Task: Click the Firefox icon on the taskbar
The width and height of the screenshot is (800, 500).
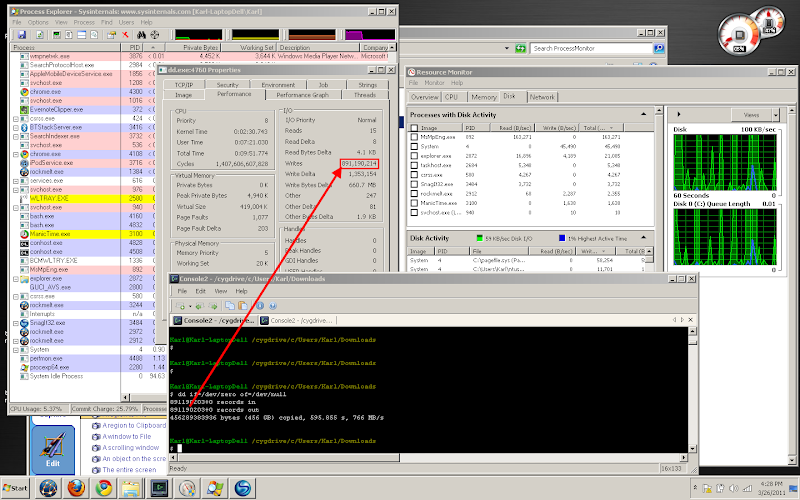Action: click(x=77, y=488)
